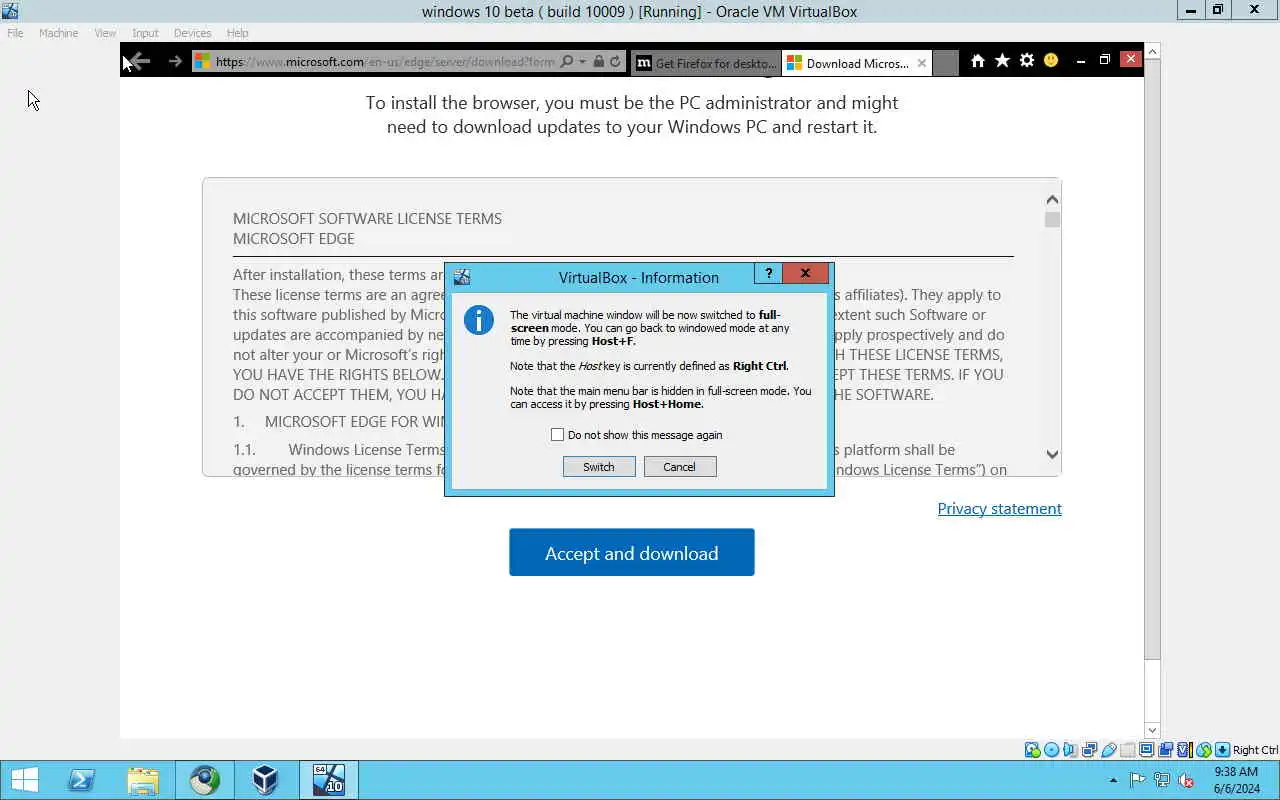The width and height of the screenshot is (1280, 800).
Task: Open the Privacy statement link
Action: click(1000, 509)
